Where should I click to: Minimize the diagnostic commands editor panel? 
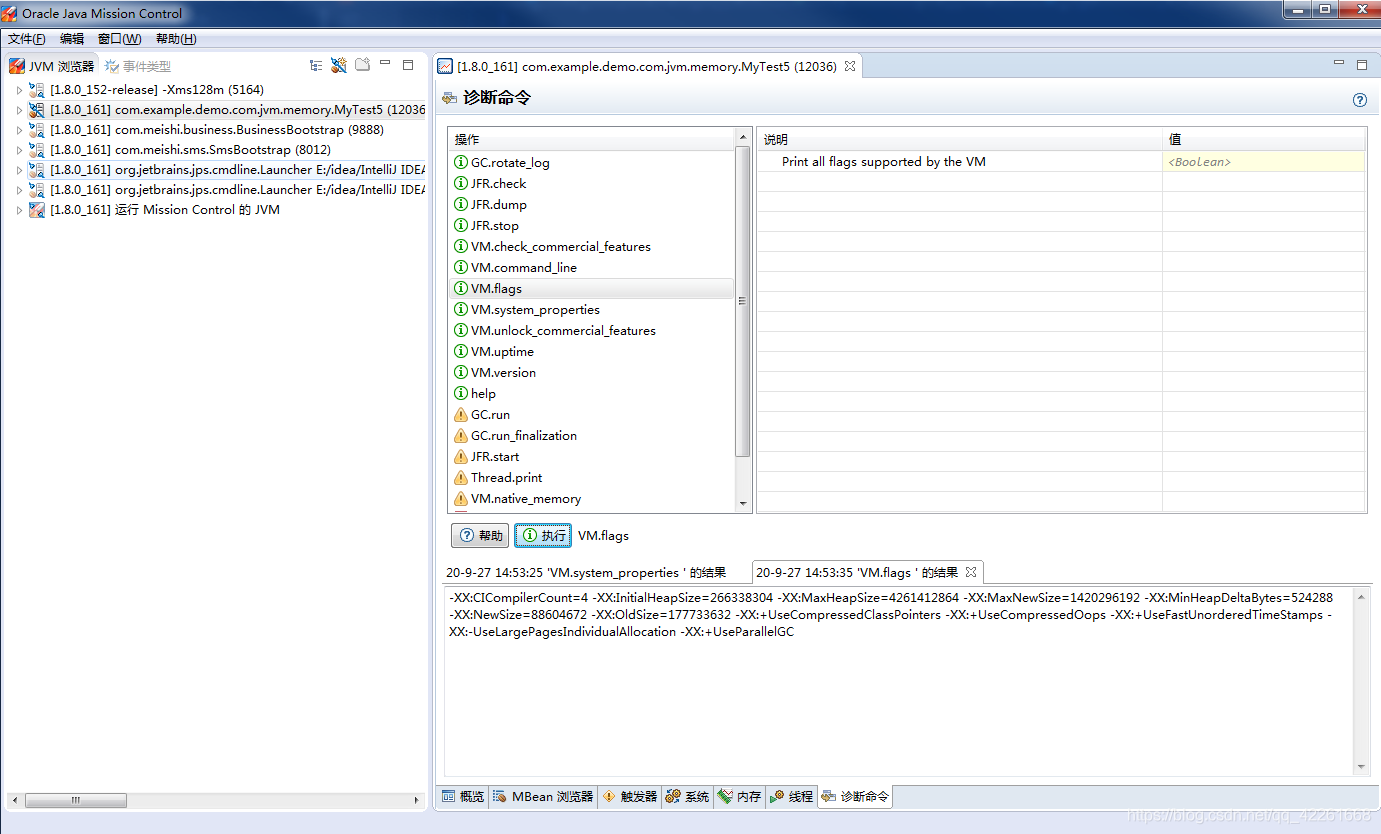click(x=1339, y=64)
